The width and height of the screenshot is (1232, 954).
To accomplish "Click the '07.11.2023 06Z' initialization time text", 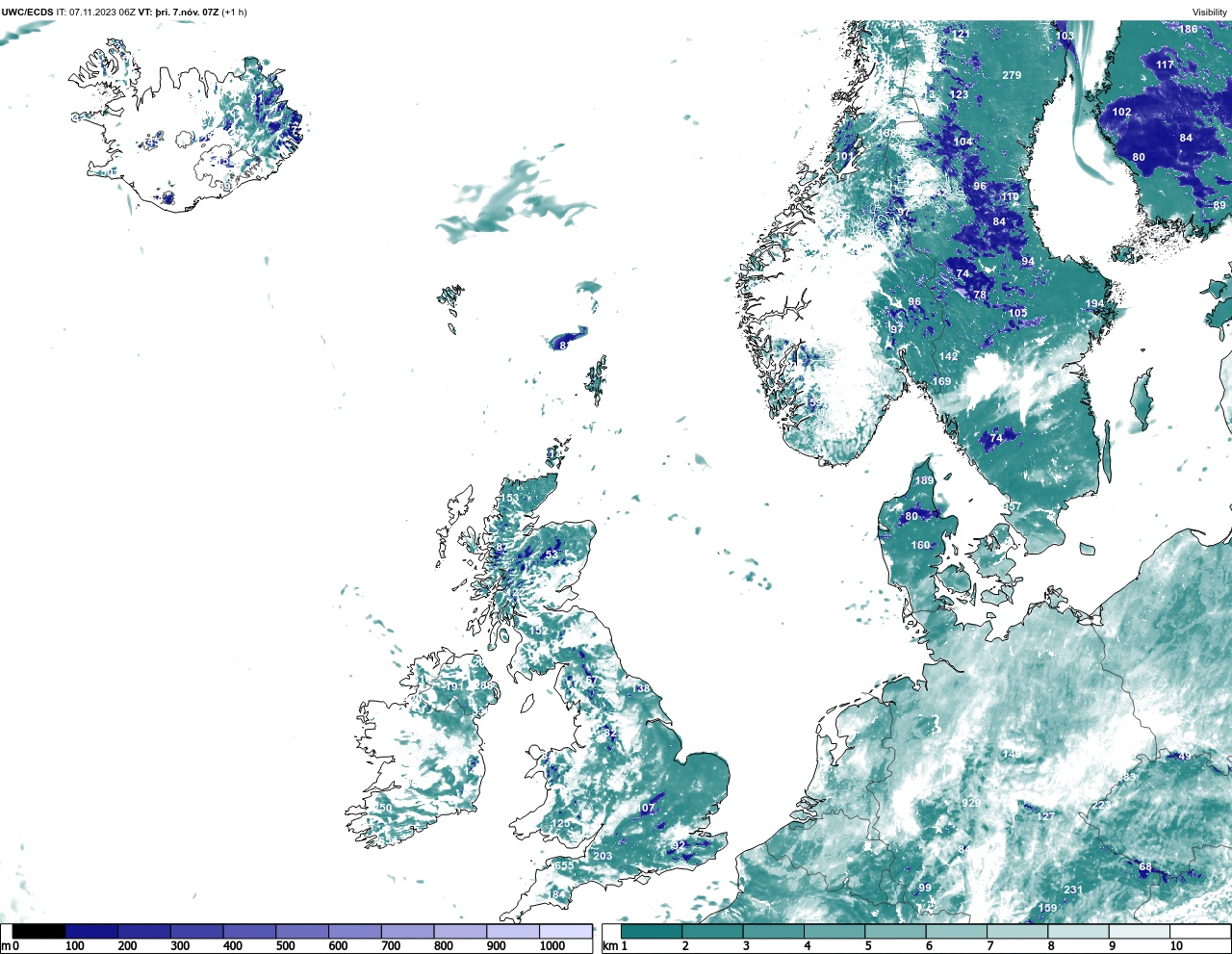I will click(x=103, y=13).
